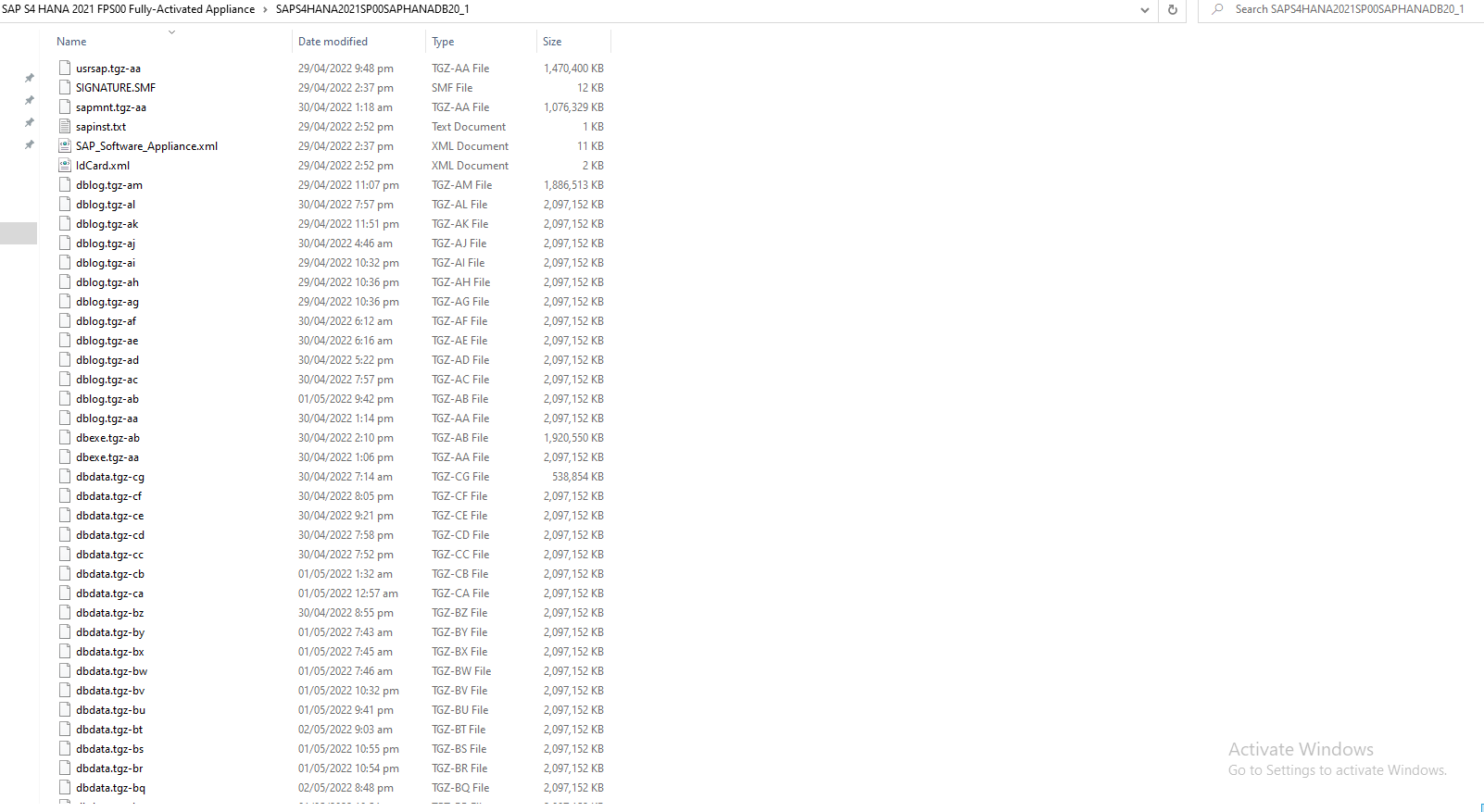Click the dblog.tgz-aj file icon
This screenshot has height=812, width=1484.
(65, 243)
